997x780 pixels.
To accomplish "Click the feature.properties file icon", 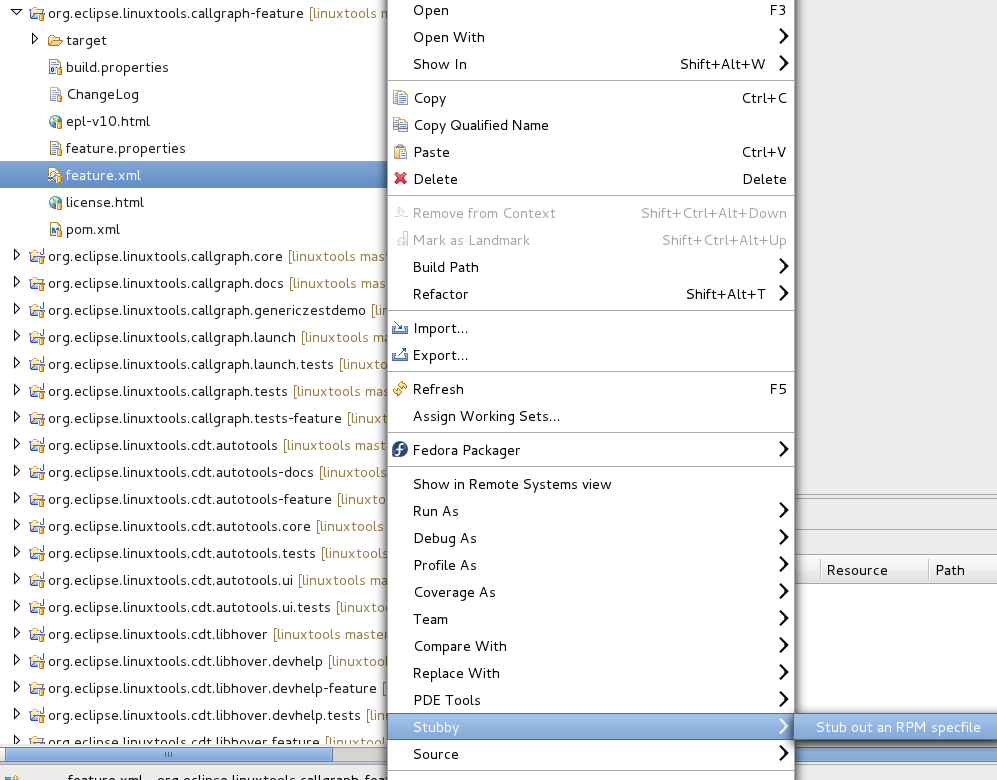I will click(x=55, y=148).
